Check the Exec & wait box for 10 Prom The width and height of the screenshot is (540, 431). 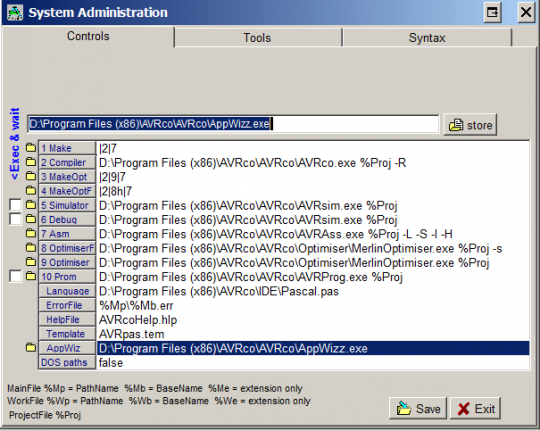15,276
